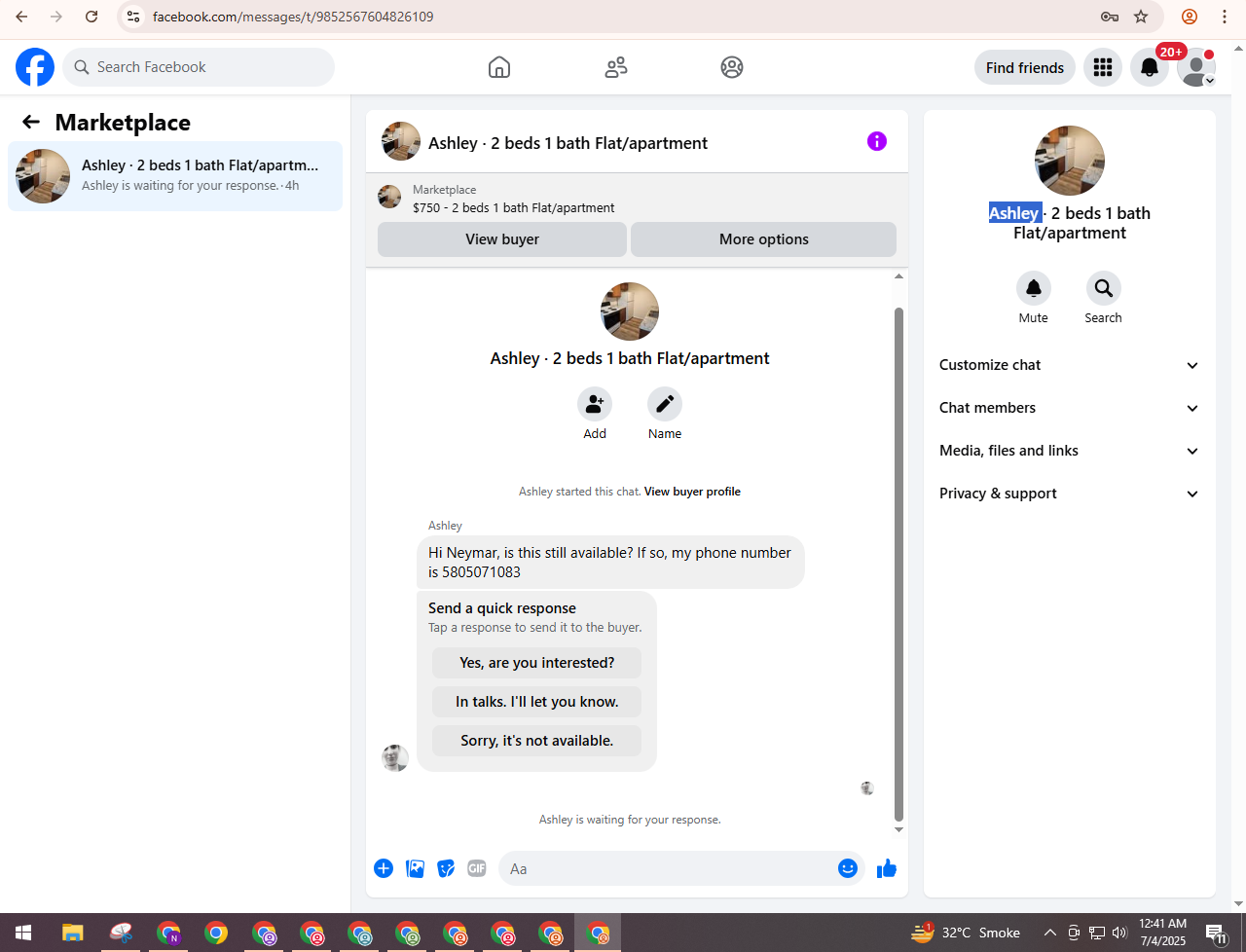The width and height of the screenshot is (1246, 952).
Task: Click listing photo in chat header
Action: tap(401, 141)
